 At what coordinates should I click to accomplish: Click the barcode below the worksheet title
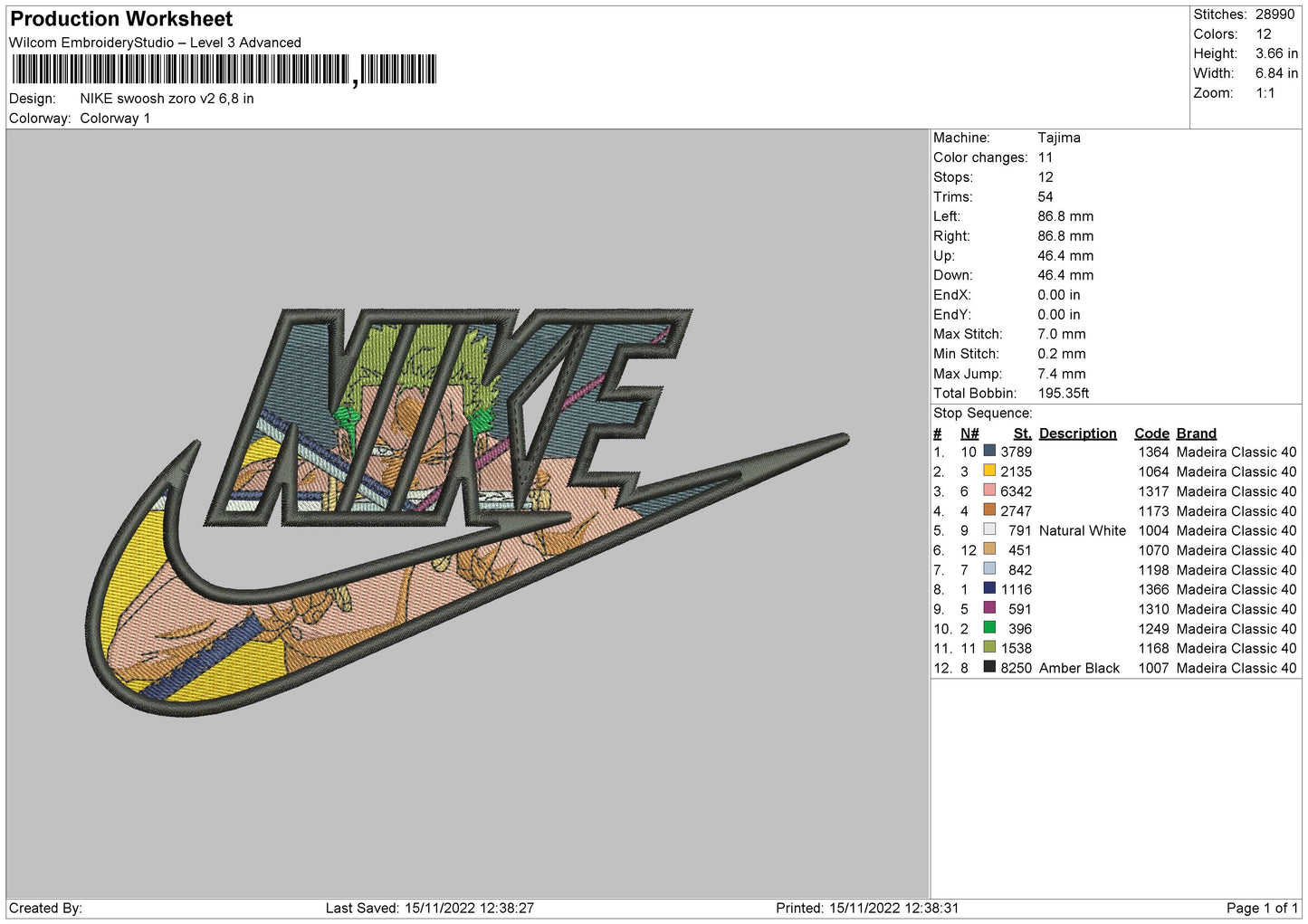(224, 70)
